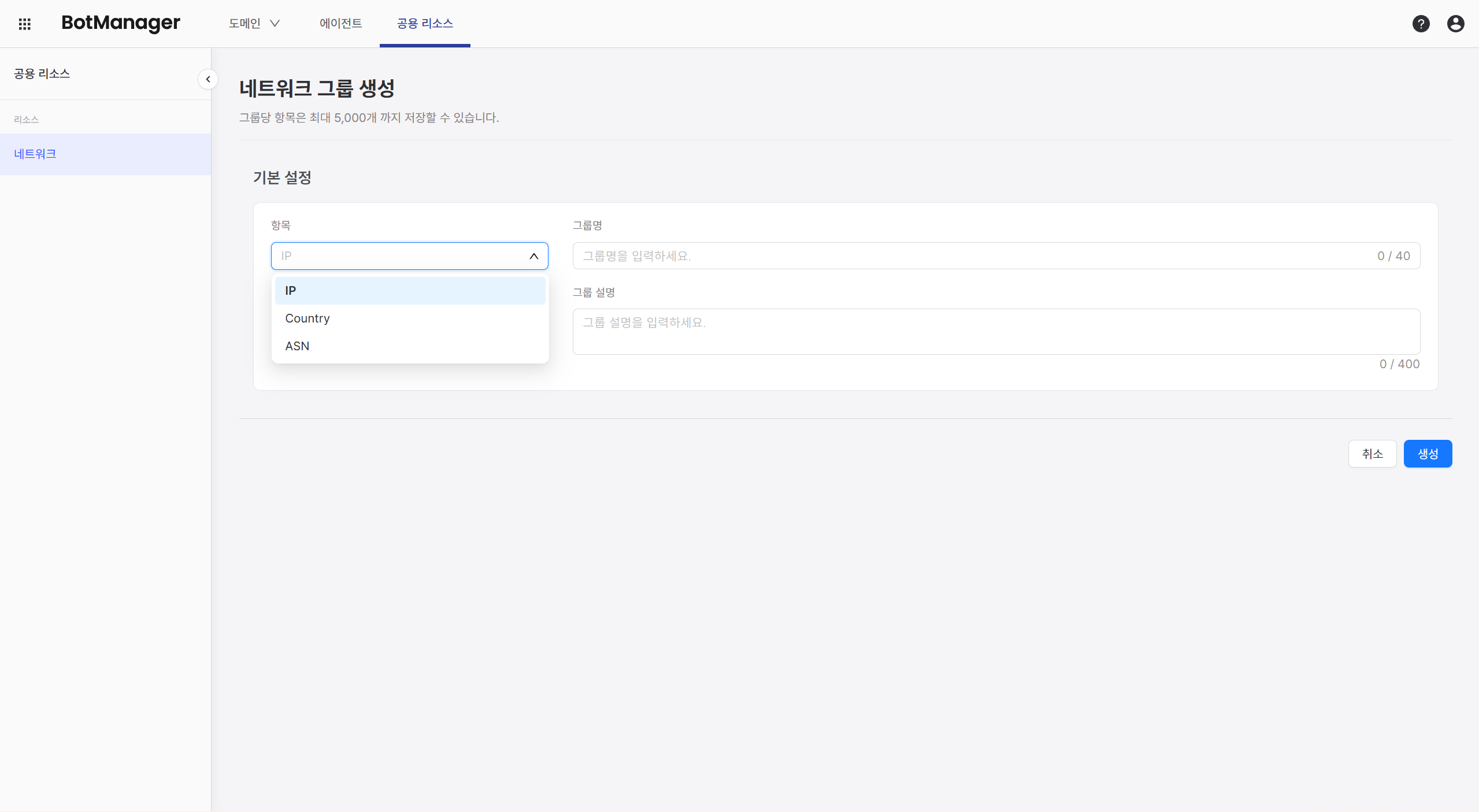The height and width of the screenshot is (812, 1479).
Task: Open the app launcher grid icon
Action: [x=24, y=24]
